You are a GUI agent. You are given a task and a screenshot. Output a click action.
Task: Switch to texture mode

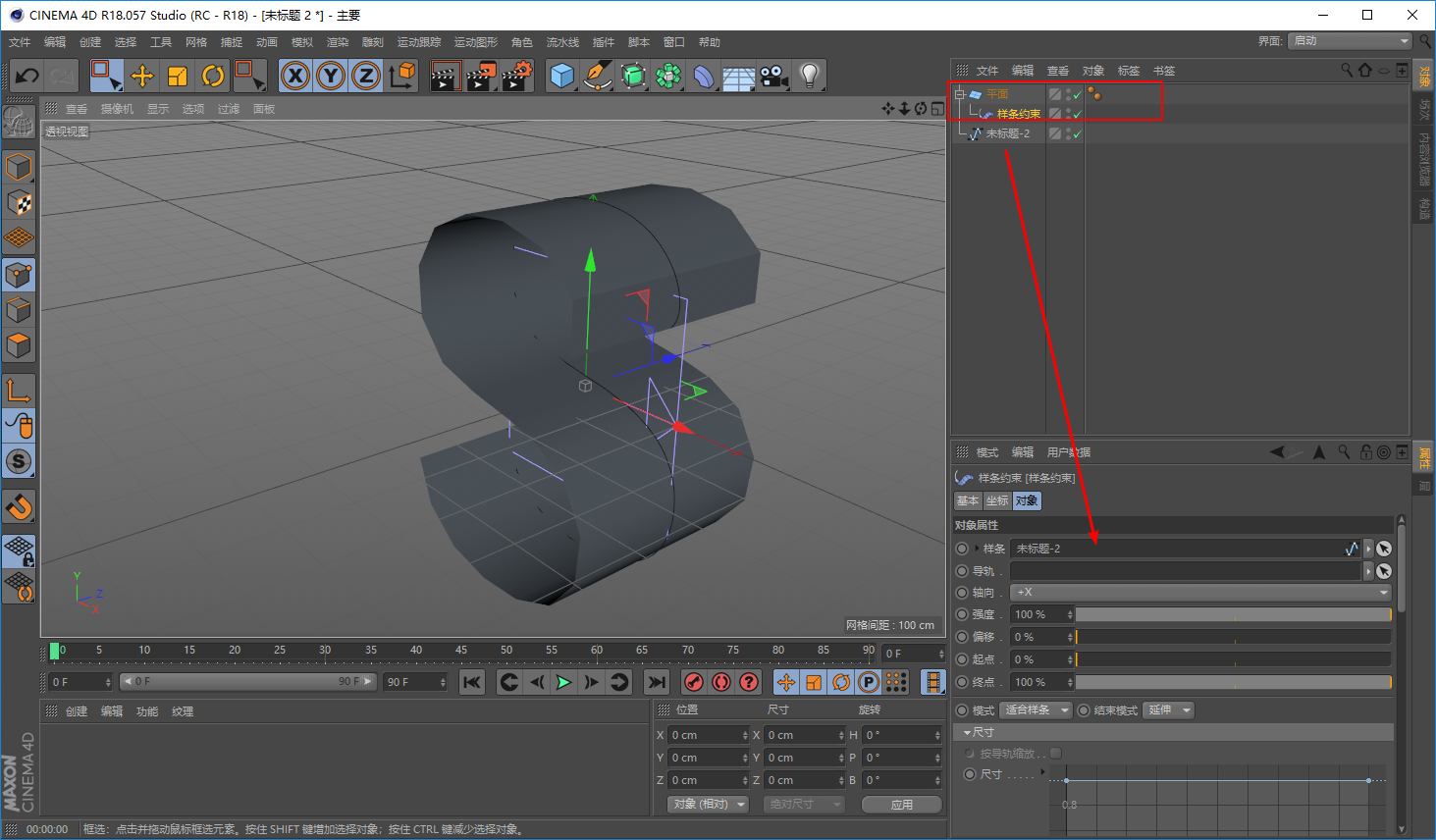point(19,203)
